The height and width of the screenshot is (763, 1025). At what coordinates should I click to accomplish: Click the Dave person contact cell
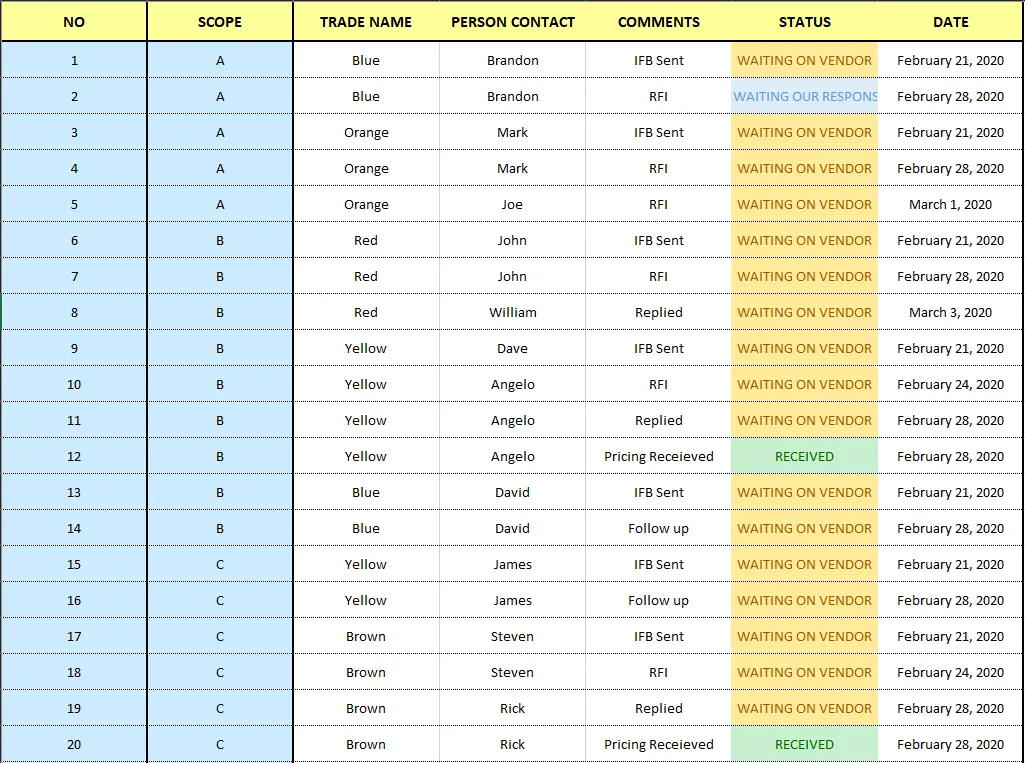[513, 349]
